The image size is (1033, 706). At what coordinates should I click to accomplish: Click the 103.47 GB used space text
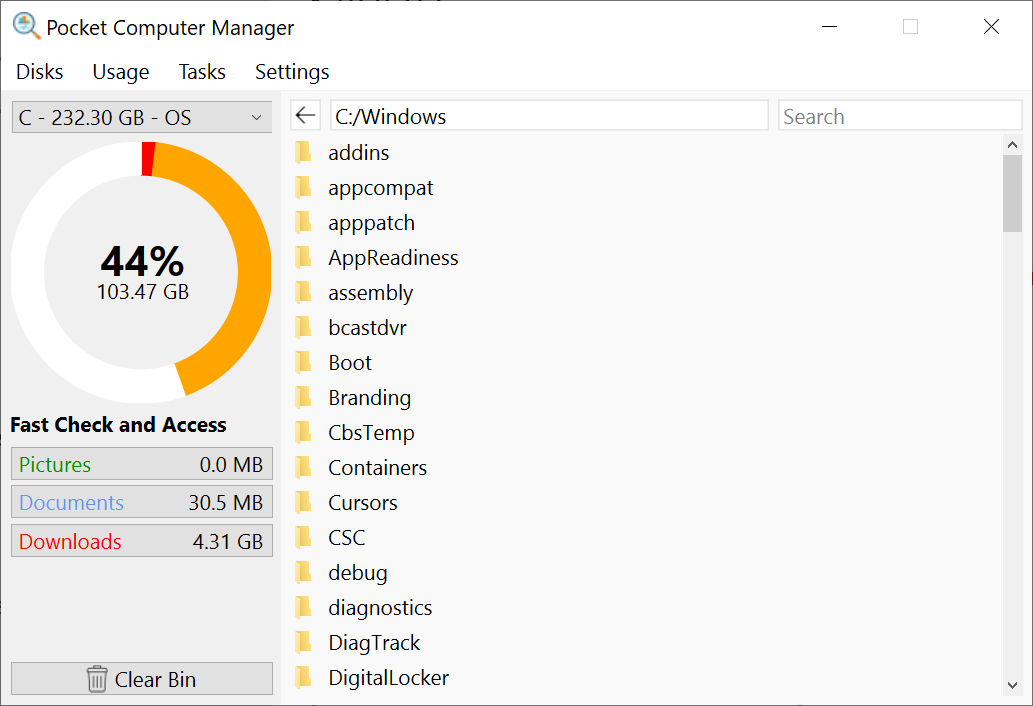click(x=143, y=291)
